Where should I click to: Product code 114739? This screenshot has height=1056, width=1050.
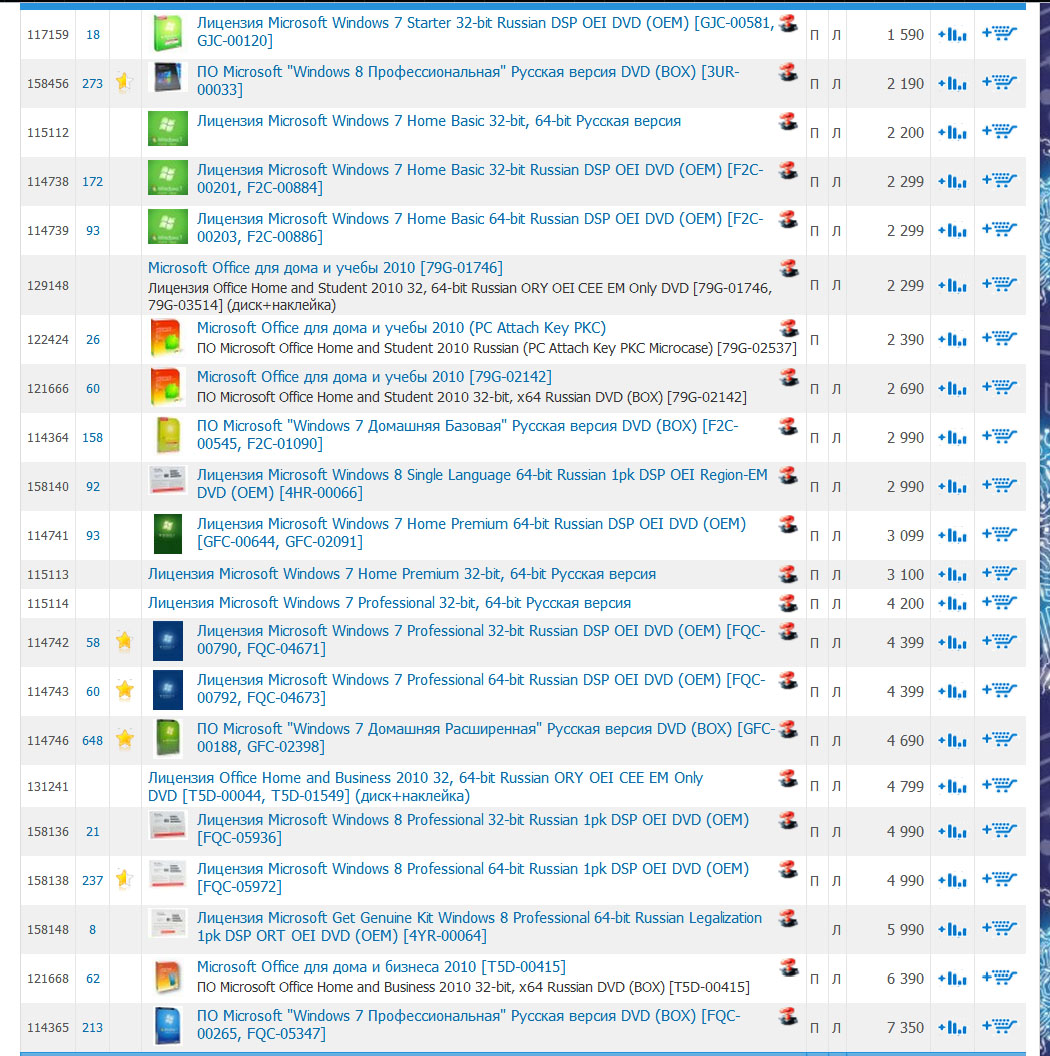click(x=48, y=231)
